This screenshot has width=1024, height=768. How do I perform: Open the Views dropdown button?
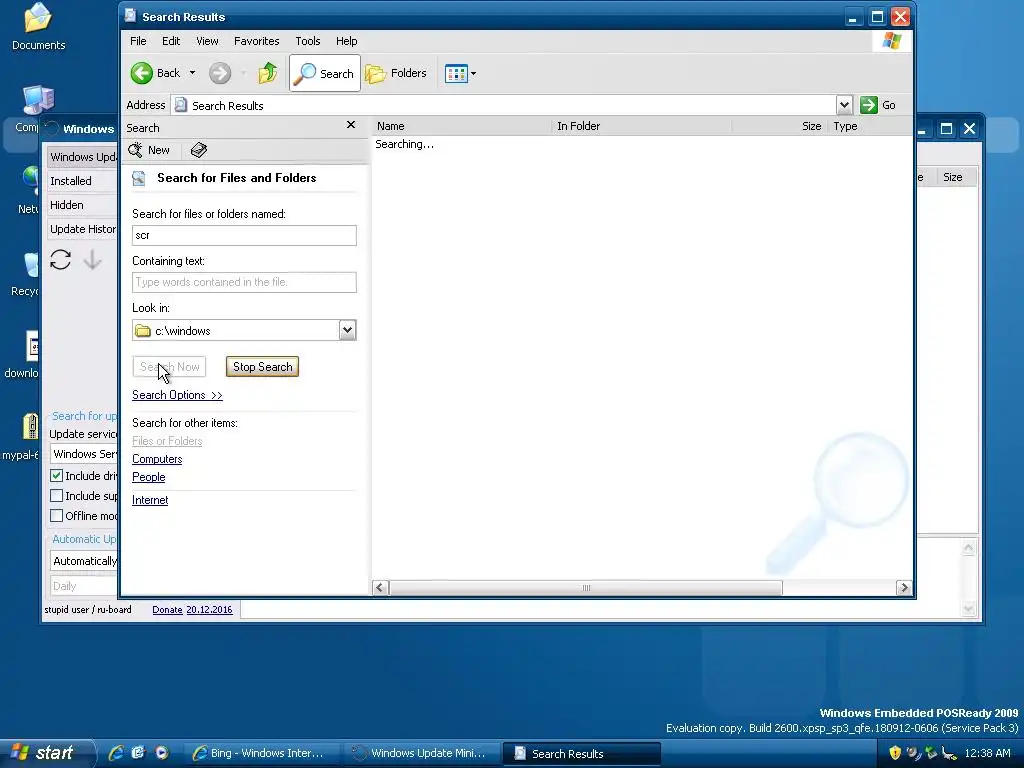click(460, 73)
